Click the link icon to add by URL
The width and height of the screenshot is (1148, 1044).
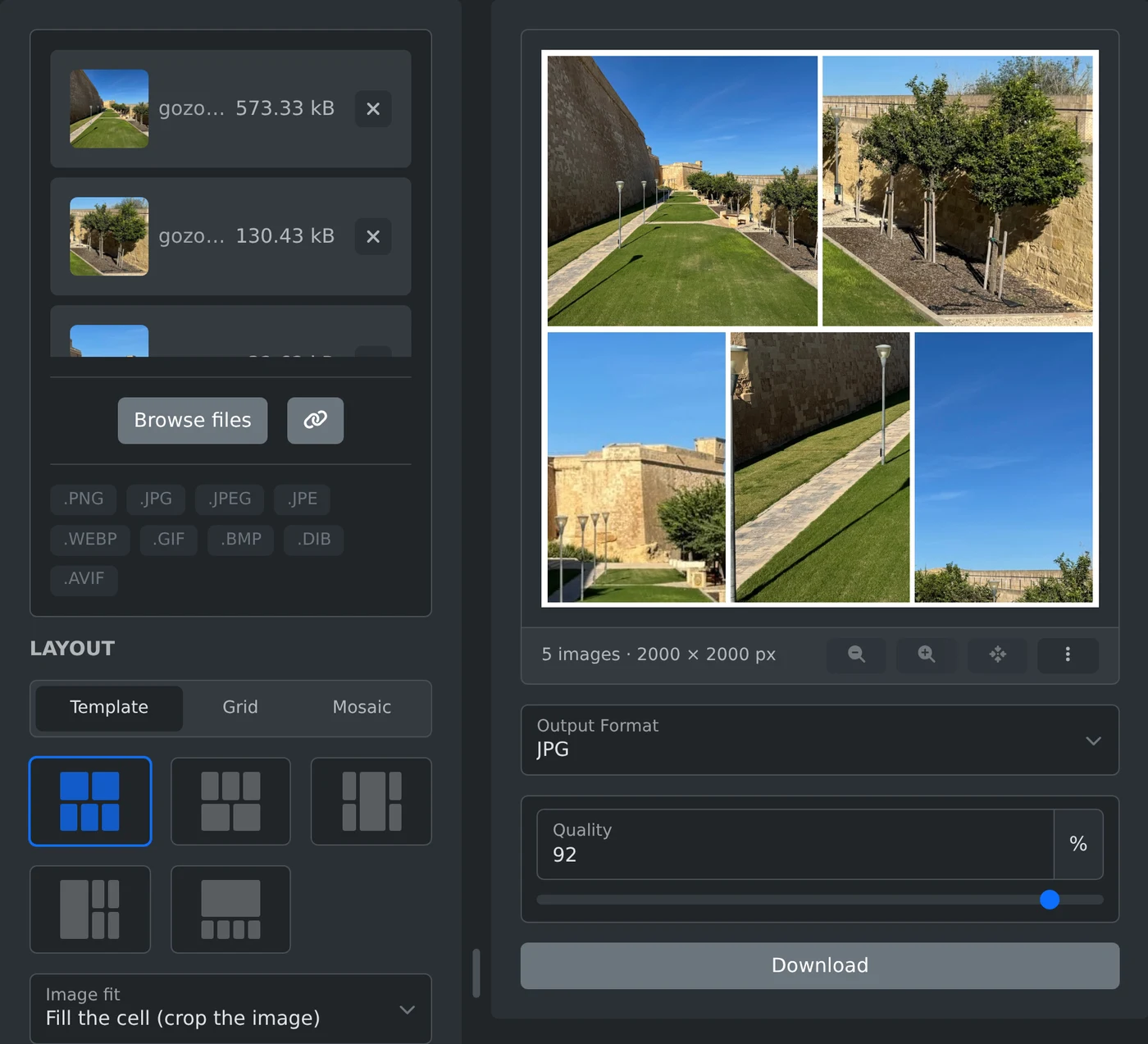coord(315,421)
